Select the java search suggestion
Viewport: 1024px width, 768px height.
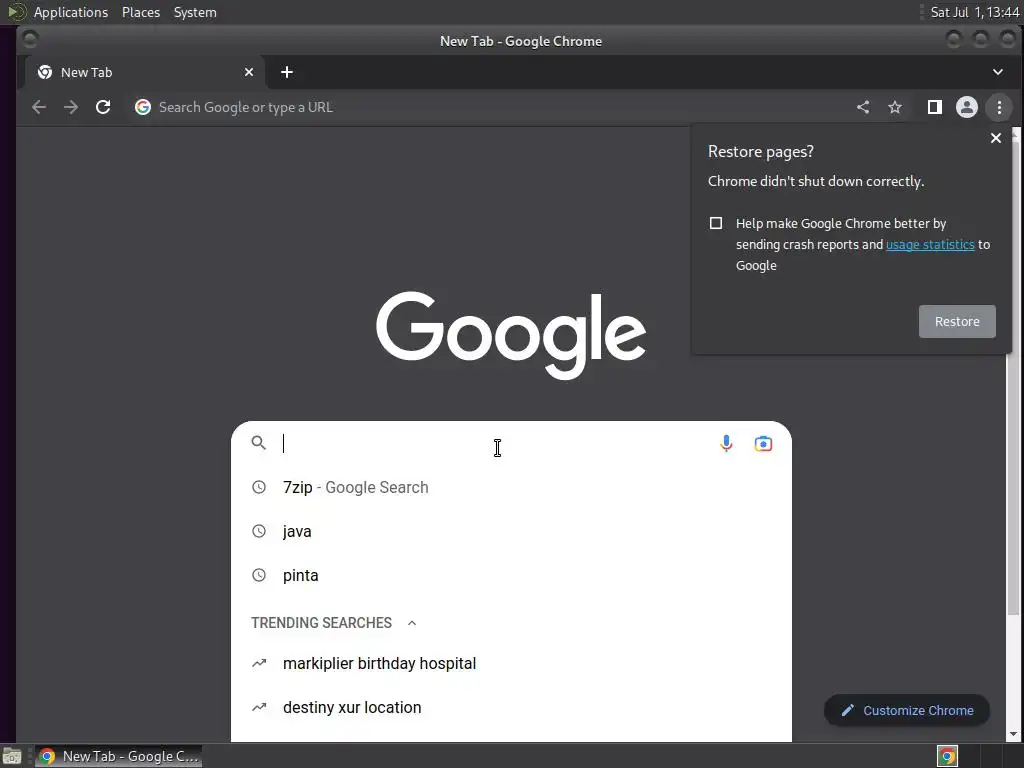[511, 531]
